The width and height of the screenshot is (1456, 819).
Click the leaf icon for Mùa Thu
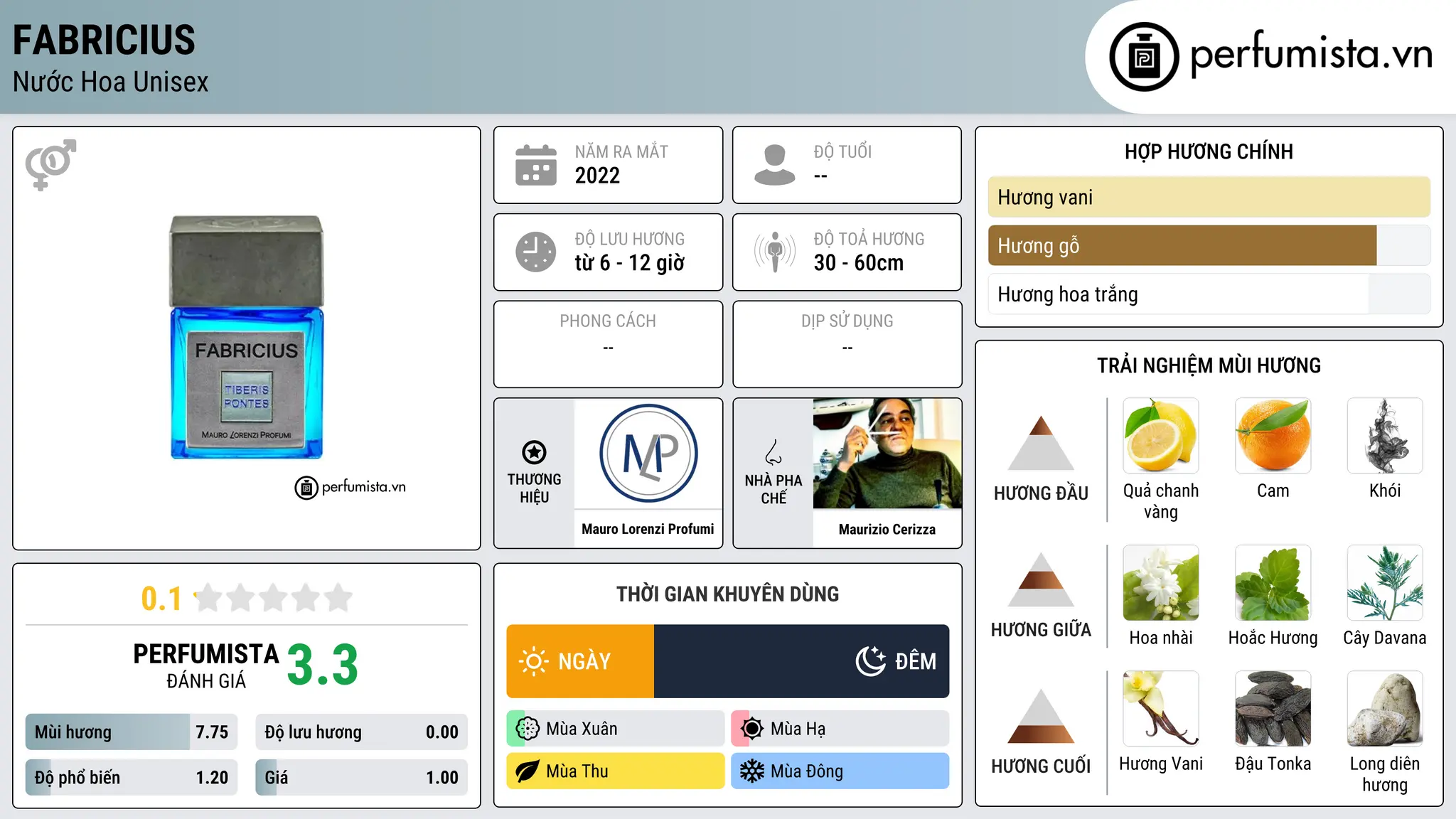(x=528, y=771)
